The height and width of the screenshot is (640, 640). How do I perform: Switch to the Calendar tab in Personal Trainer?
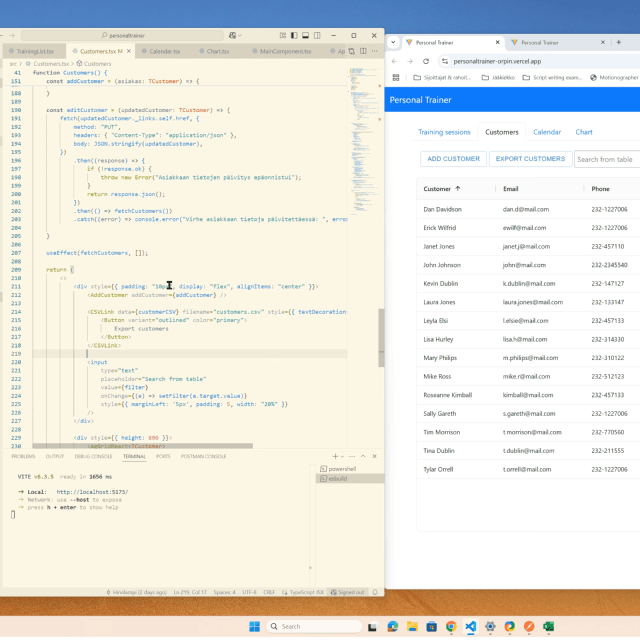546,132
